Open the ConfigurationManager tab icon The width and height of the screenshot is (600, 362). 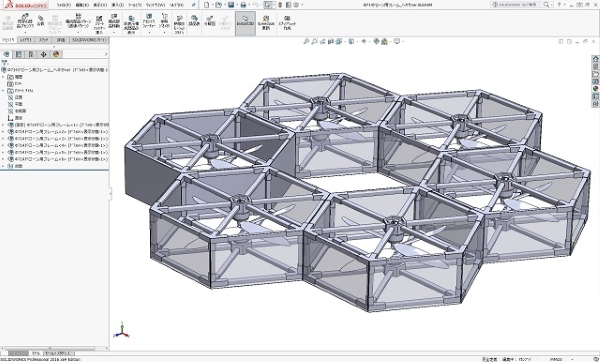[x=31, y=54]
